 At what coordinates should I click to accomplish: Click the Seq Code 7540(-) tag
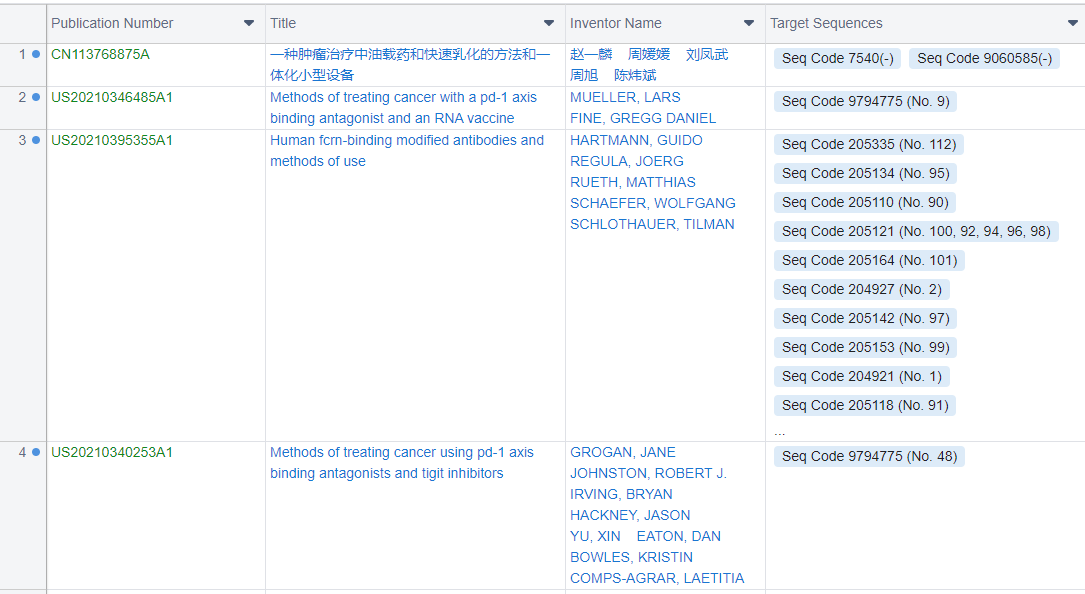point(837,59)
